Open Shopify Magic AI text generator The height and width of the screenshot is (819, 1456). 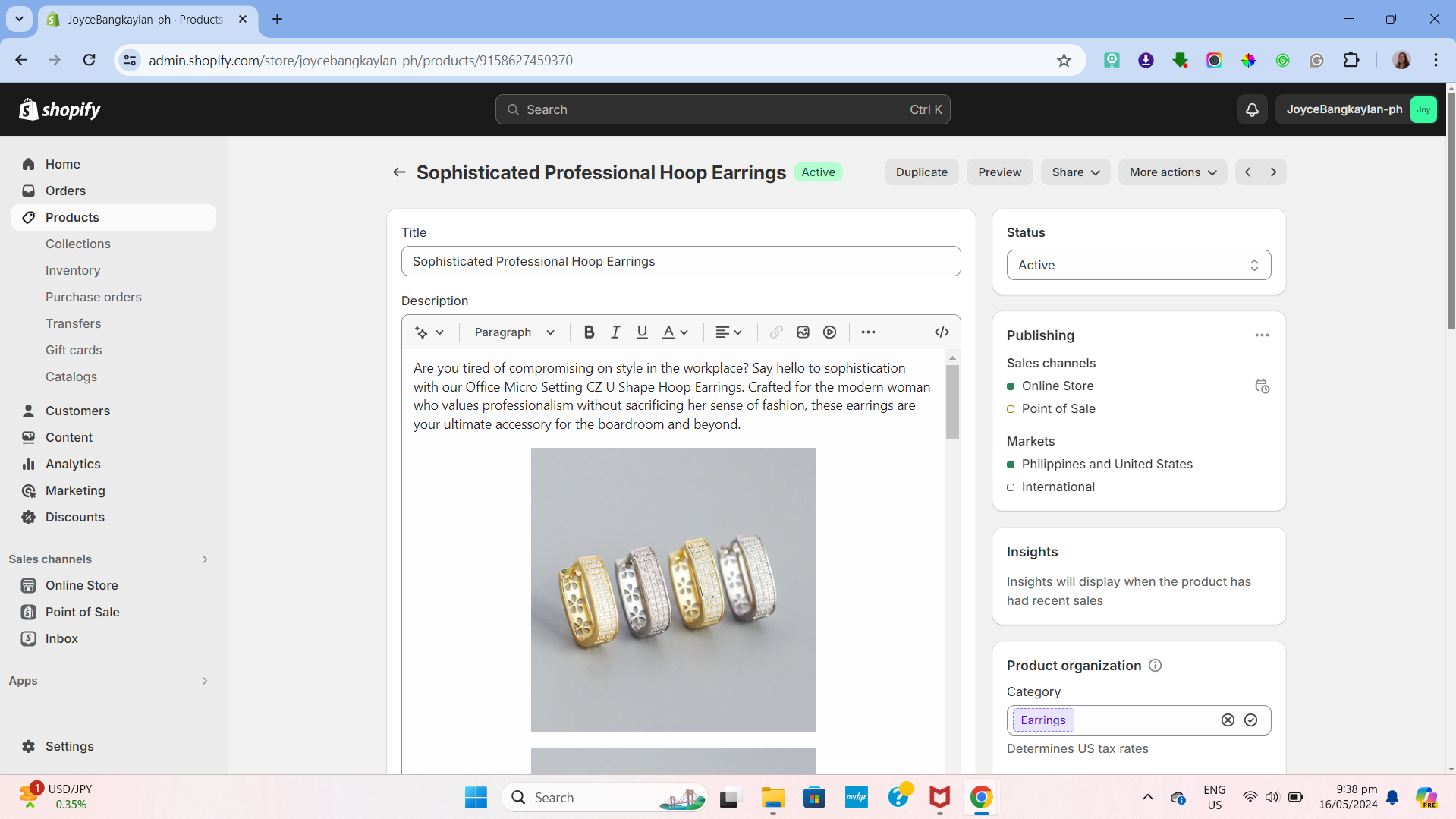click(x=429, y=332)
